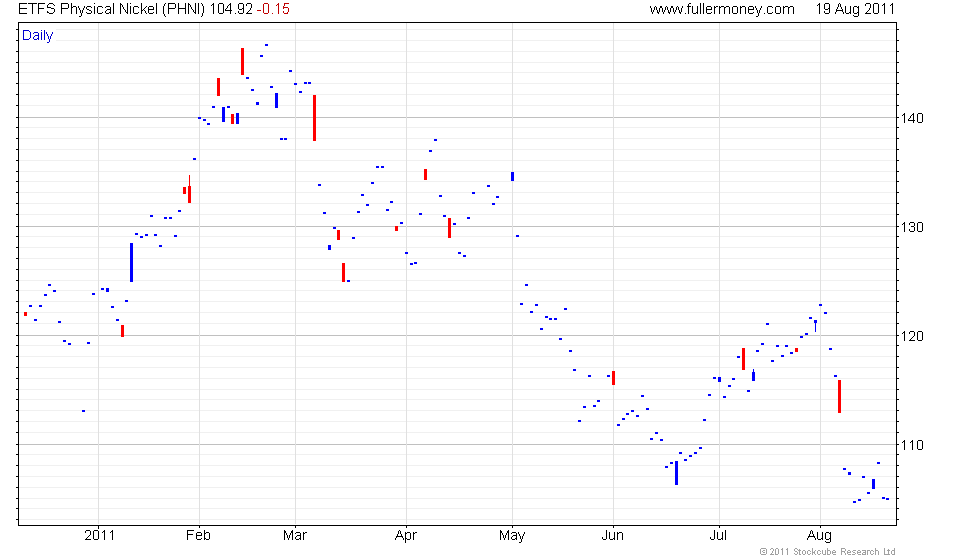
Task: Click the long red candle in early August
Action: coord(839,396)
